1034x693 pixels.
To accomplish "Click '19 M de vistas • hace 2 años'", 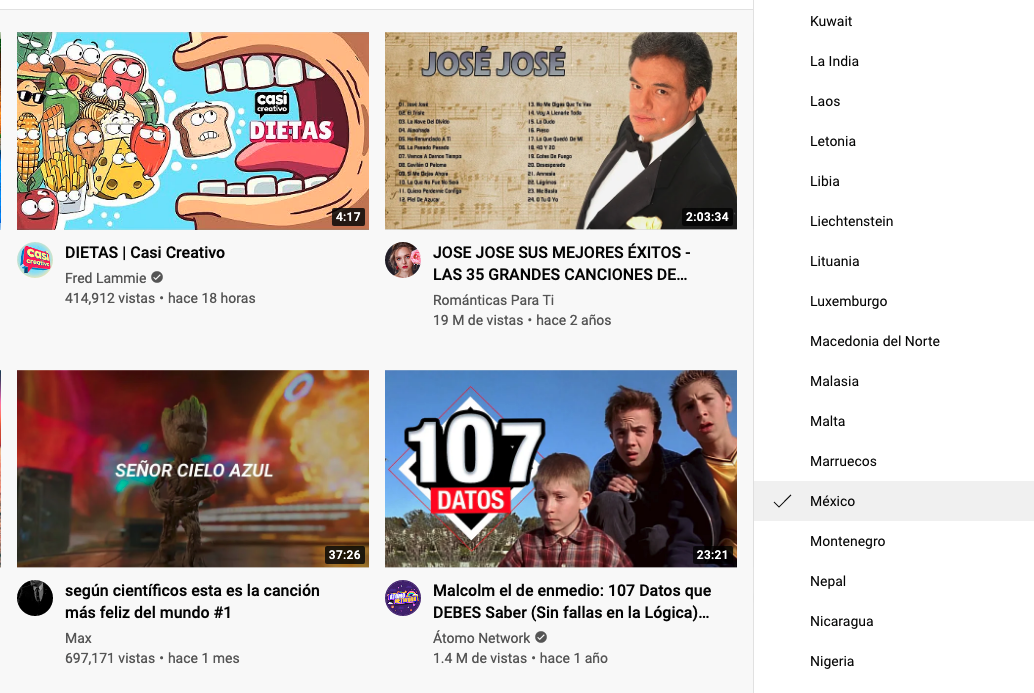I will tap(522, 320).
